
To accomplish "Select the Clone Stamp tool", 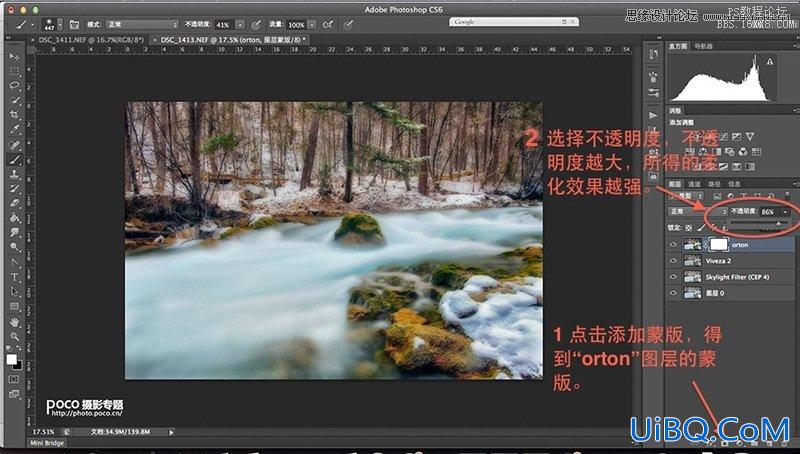I will pos(14,174).
